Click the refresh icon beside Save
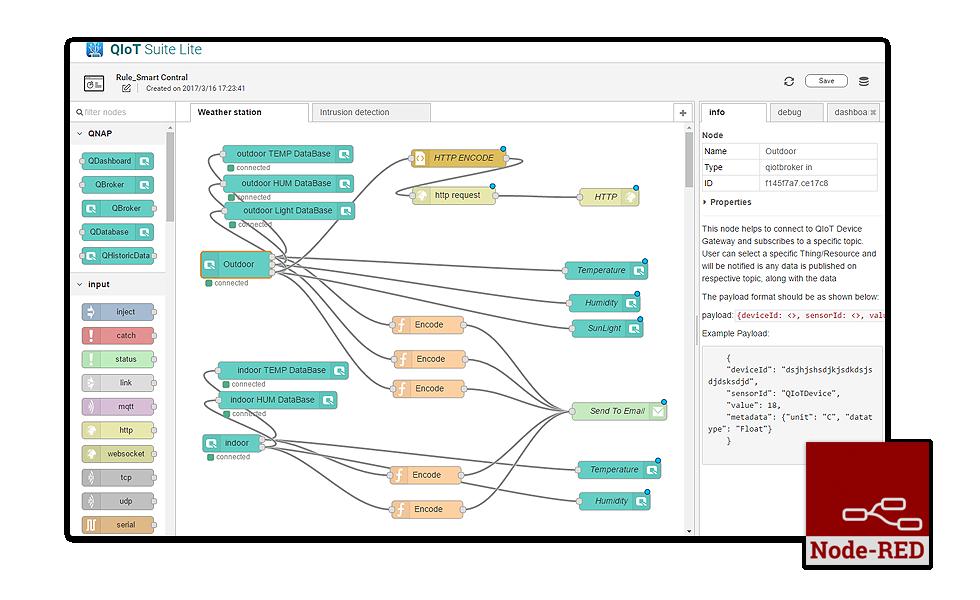Viewport: 980px width, 600px height. click(x=789, y=81)
